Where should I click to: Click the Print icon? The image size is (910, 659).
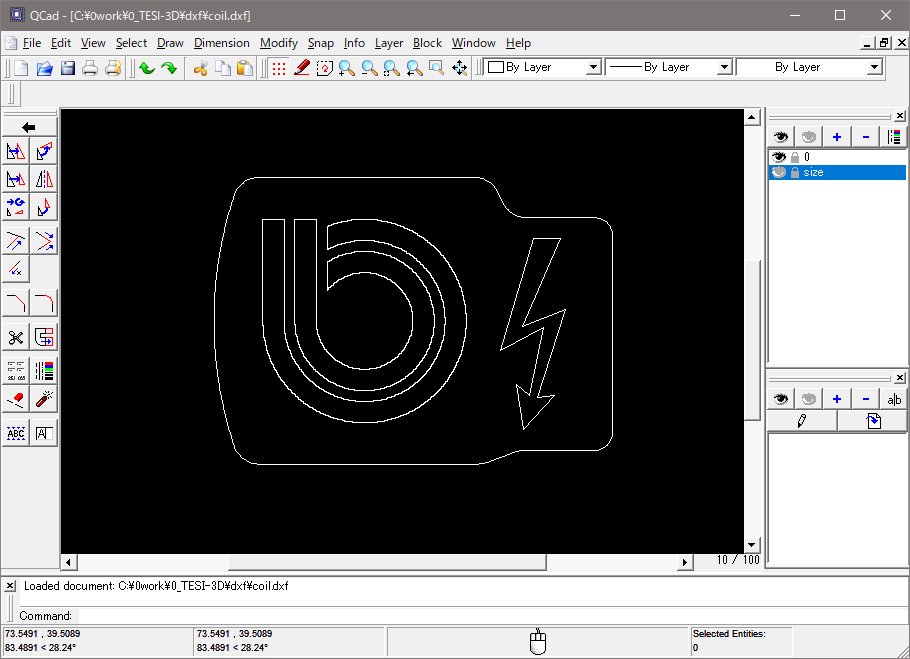coord(90,68)
